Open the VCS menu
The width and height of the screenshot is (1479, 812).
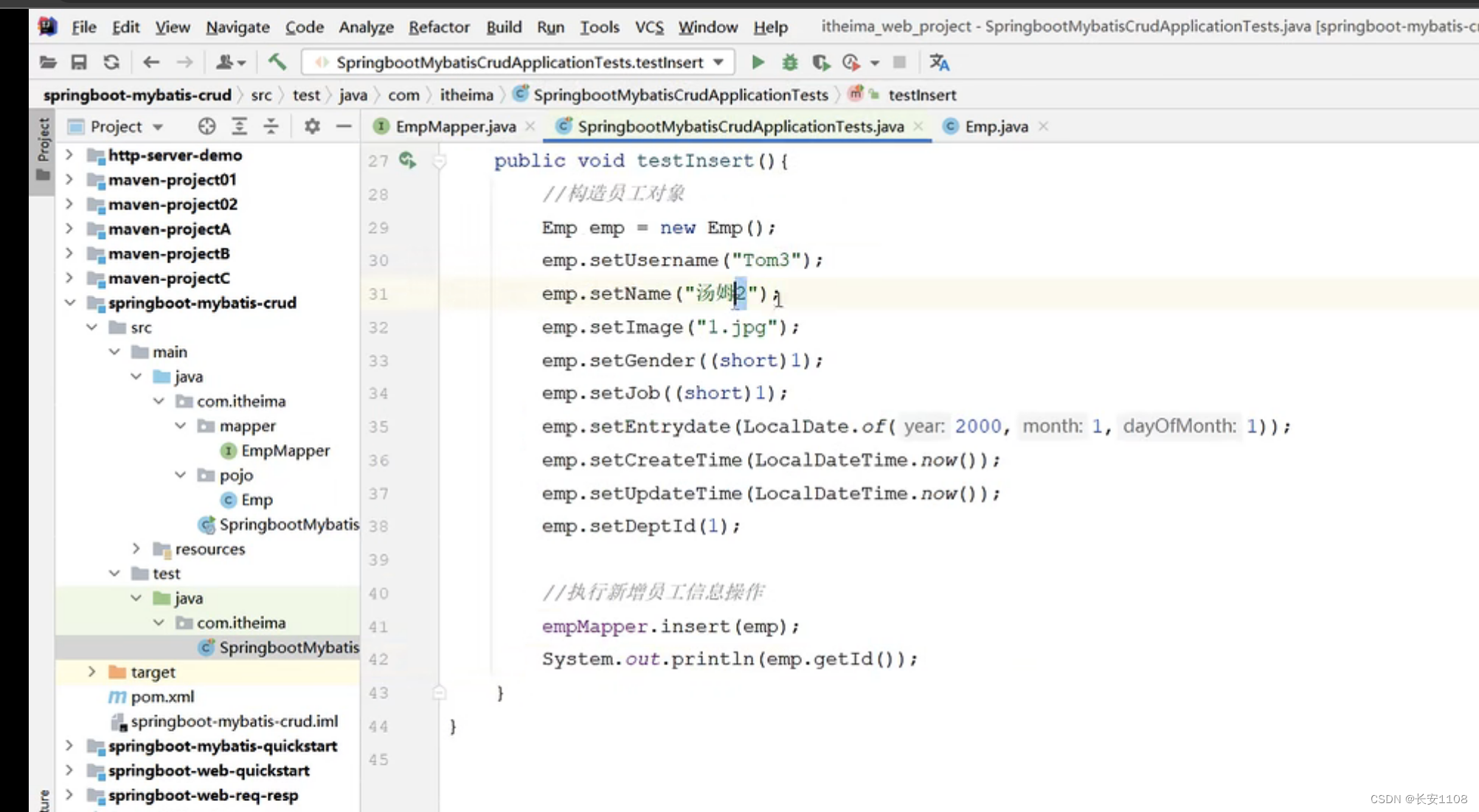coord(649,27)
